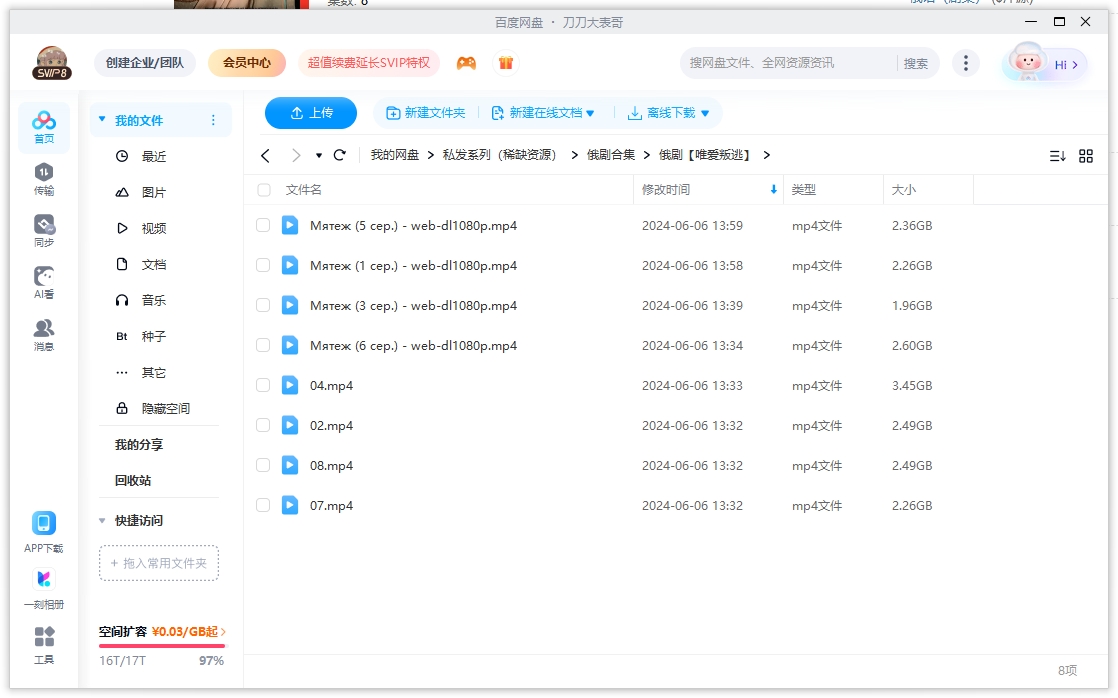Open the AI看 icon
1118x698 pixels.
point(43,282)
